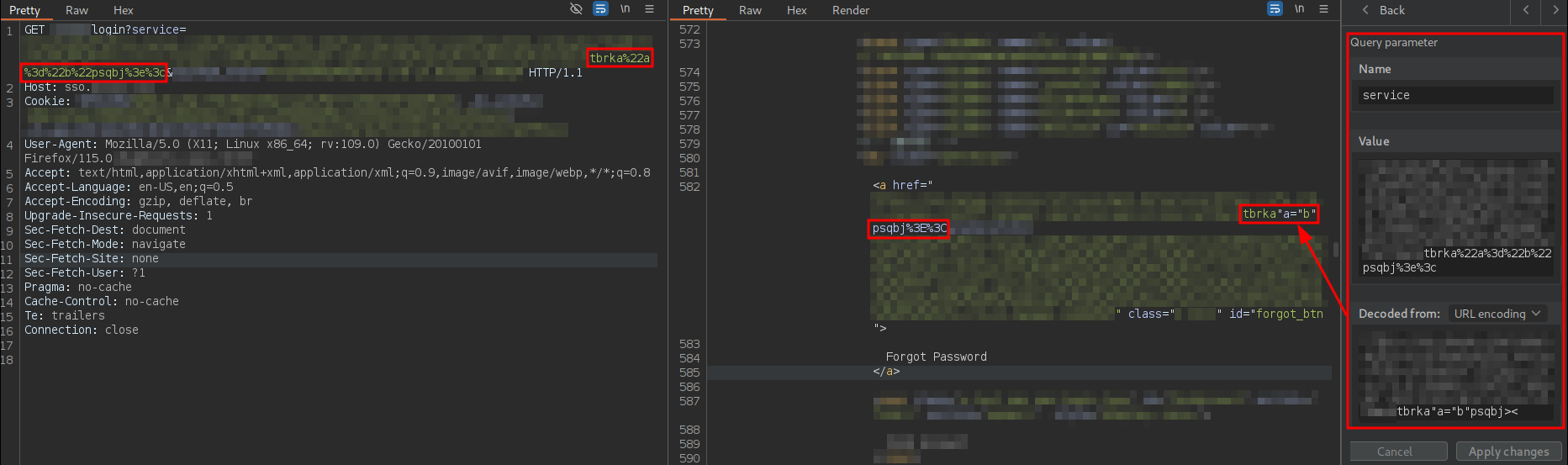The width and height of the screenshot is (1568, 465).
Task: Click the hide-highlights crossed-eye icon in request panel
Action: [576, 9]
